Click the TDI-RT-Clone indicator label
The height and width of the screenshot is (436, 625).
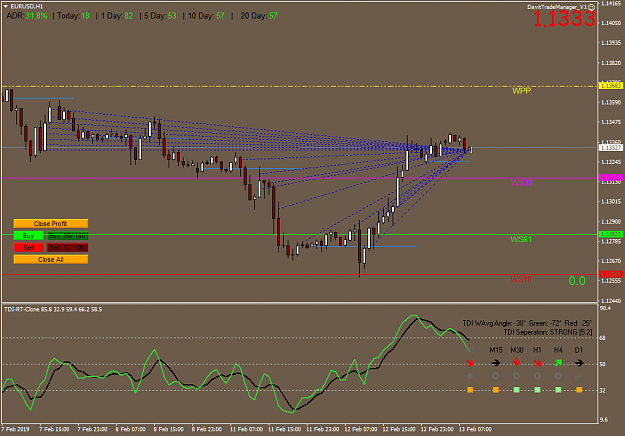coord(53,309)
